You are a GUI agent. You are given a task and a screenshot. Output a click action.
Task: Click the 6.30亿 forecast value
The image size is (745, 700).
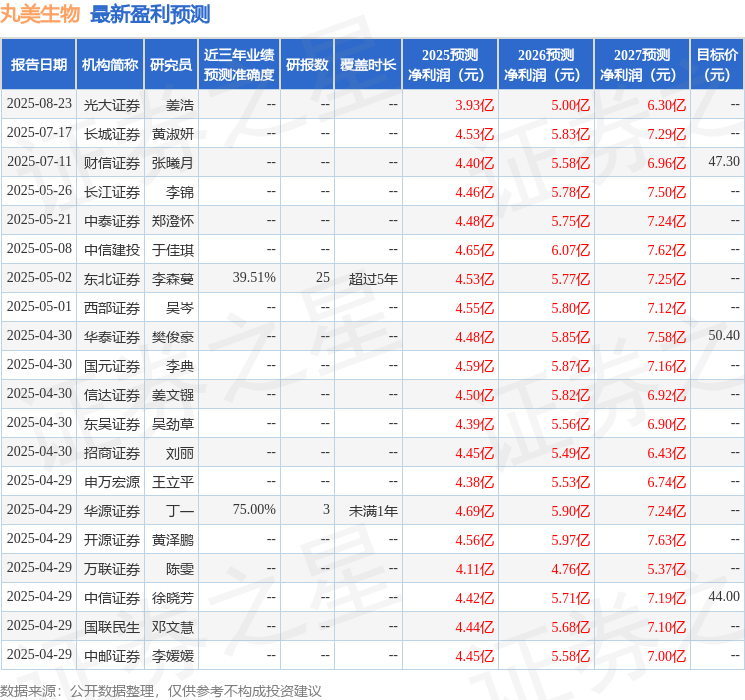(667, 105)
